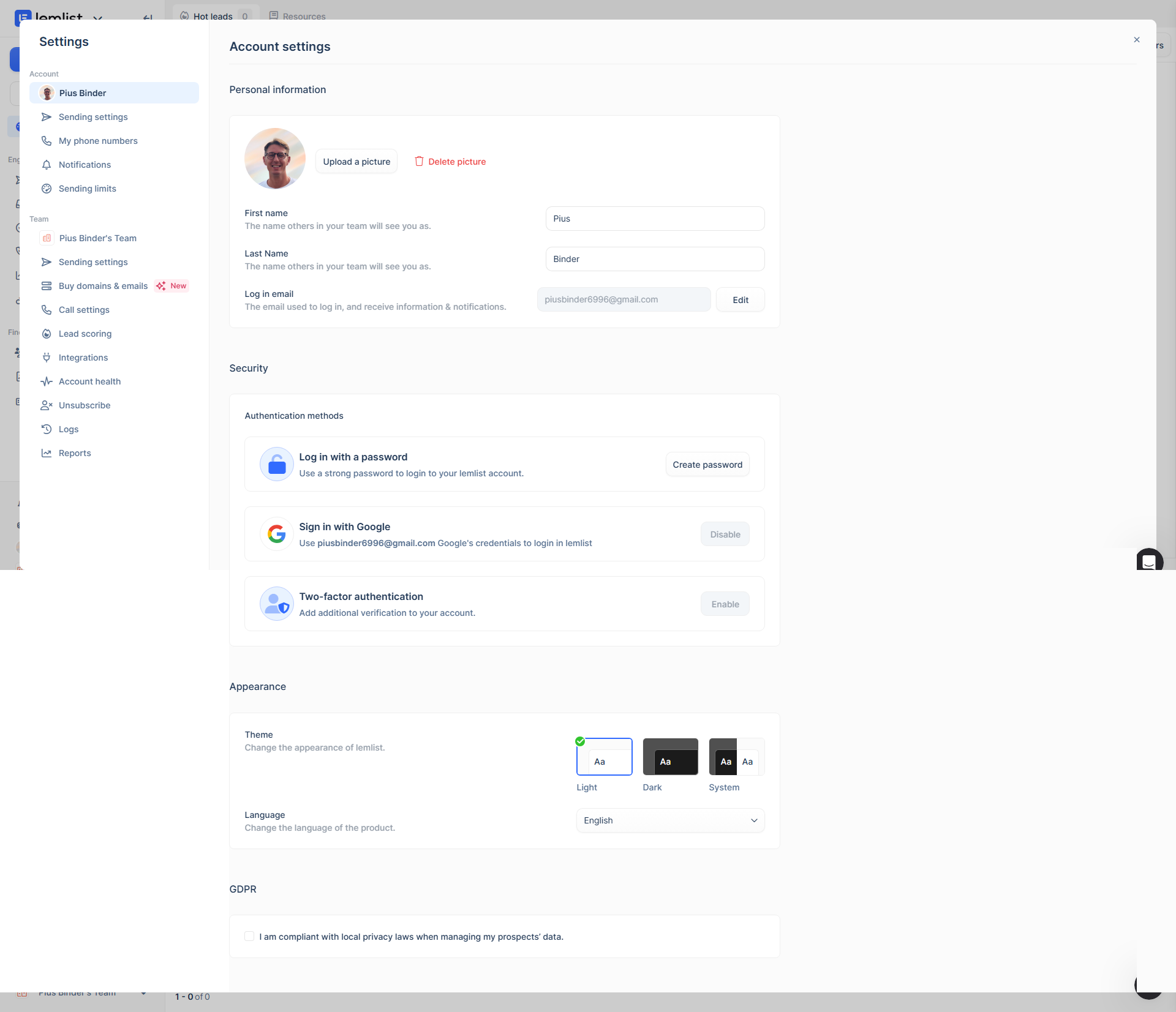Click the Sending limits gauge icon
The width and height of the screenshot is (1176, 1012).
click(x=47, y=189)
